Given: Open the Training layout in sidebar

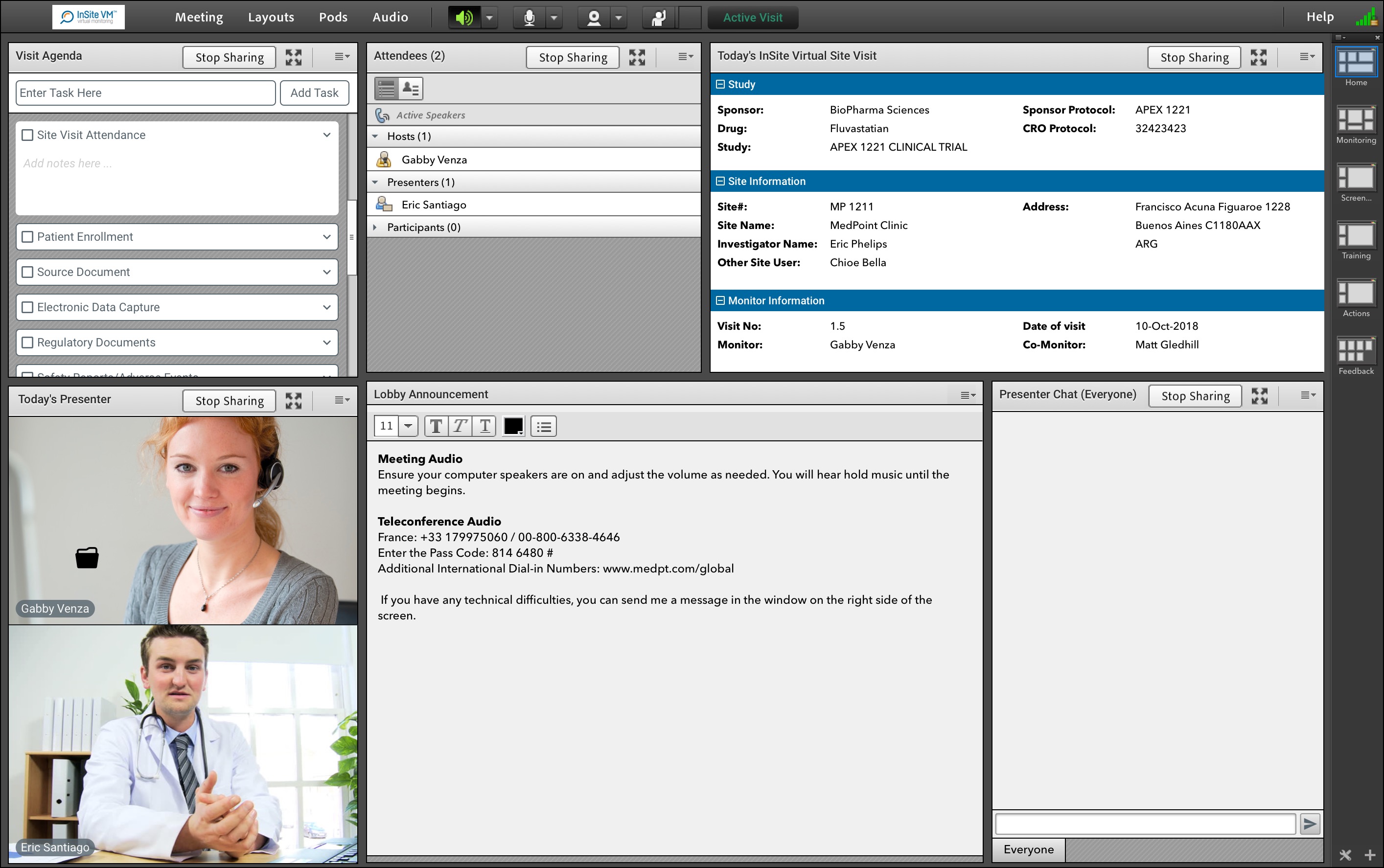Looking at the screenshot, I should (1356, 235).
